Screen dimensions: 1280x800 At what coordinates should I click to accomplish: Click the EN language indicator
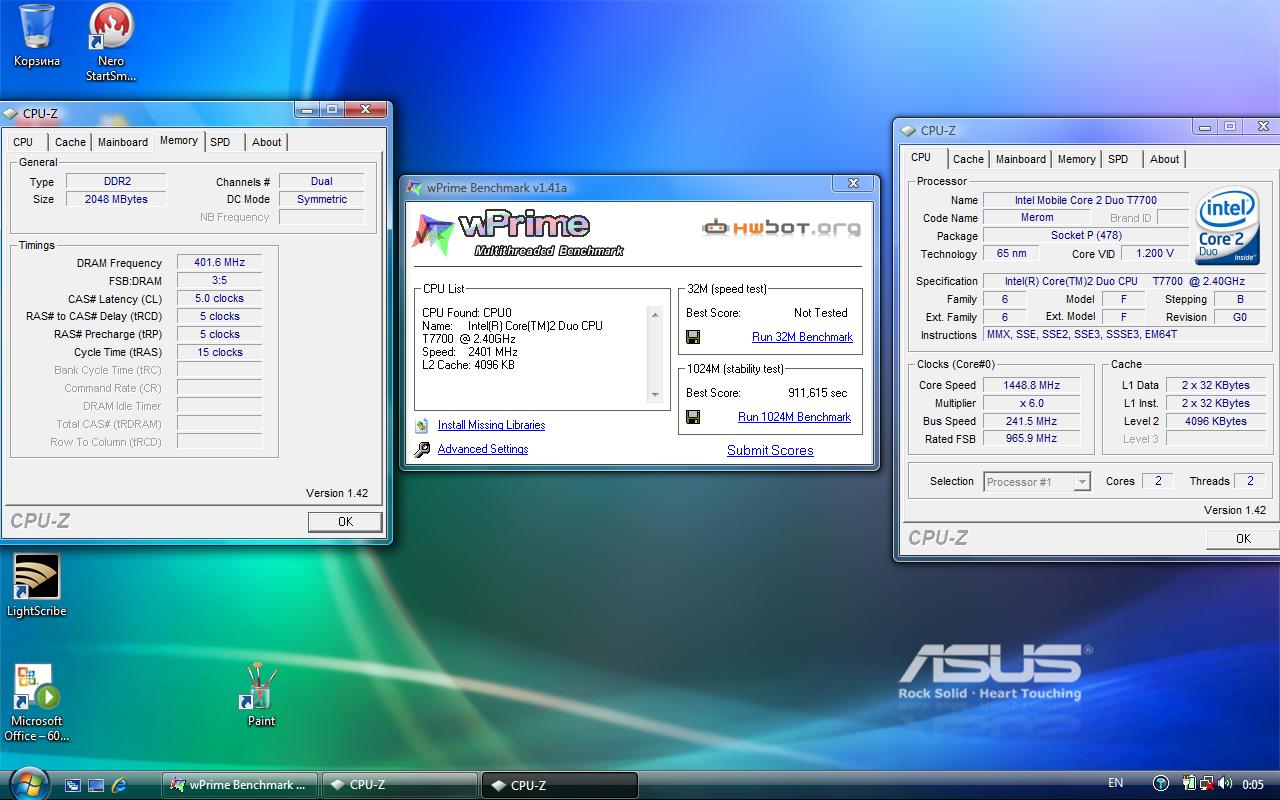pos(1115,783)
